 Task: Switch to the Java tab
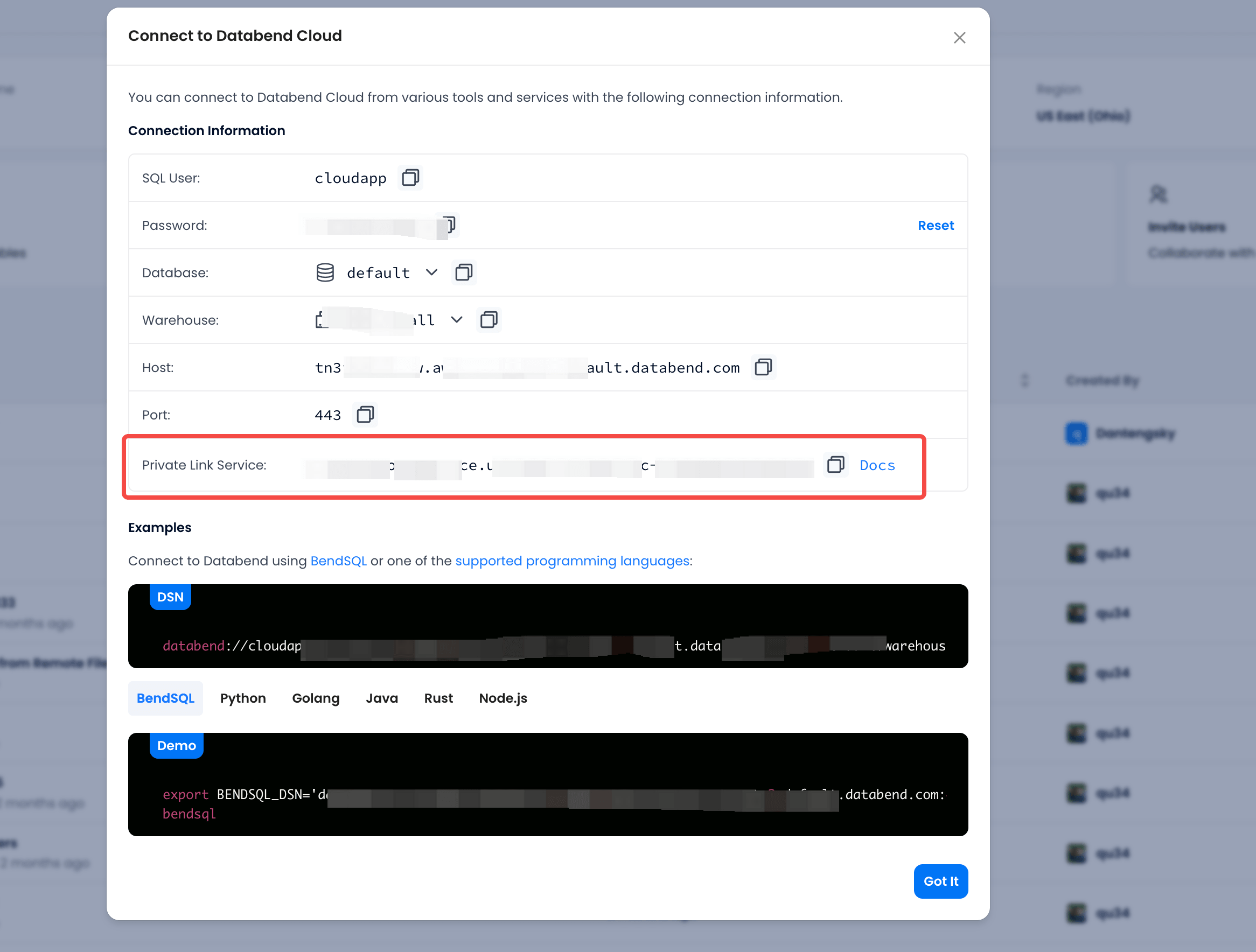(381, 698)
